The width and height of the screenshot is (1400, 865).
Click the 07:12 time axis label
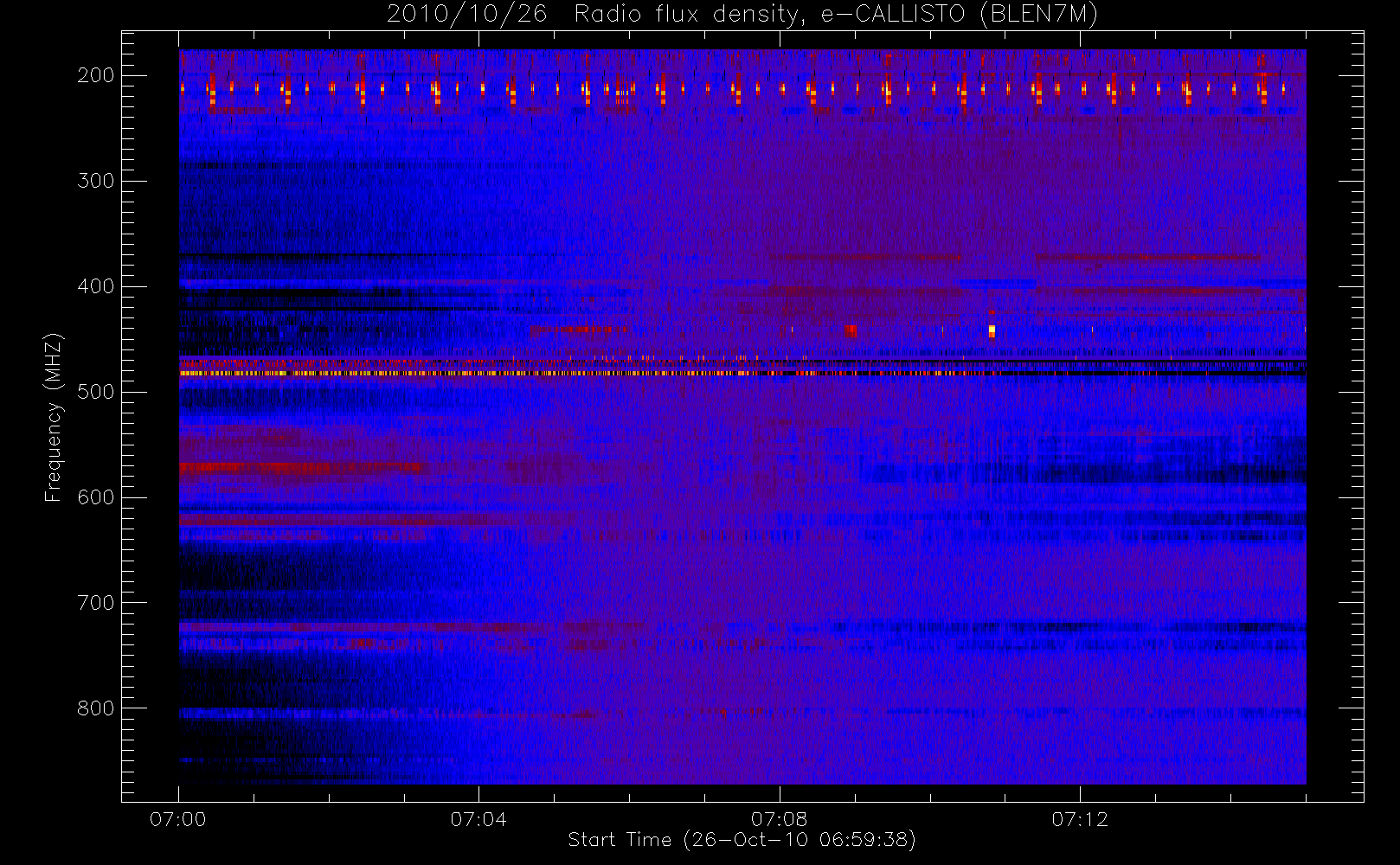pyautogui.click(x=1080, y=819)
